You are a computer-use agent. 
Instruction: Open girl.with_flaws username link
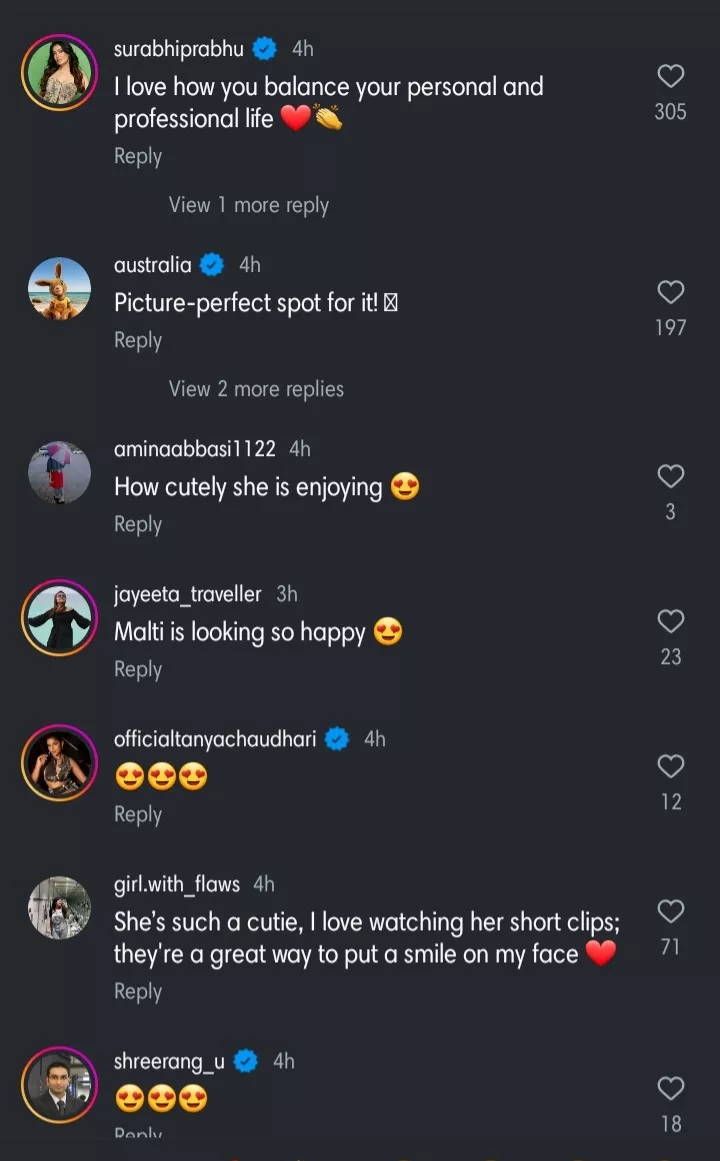click(177, 884)
